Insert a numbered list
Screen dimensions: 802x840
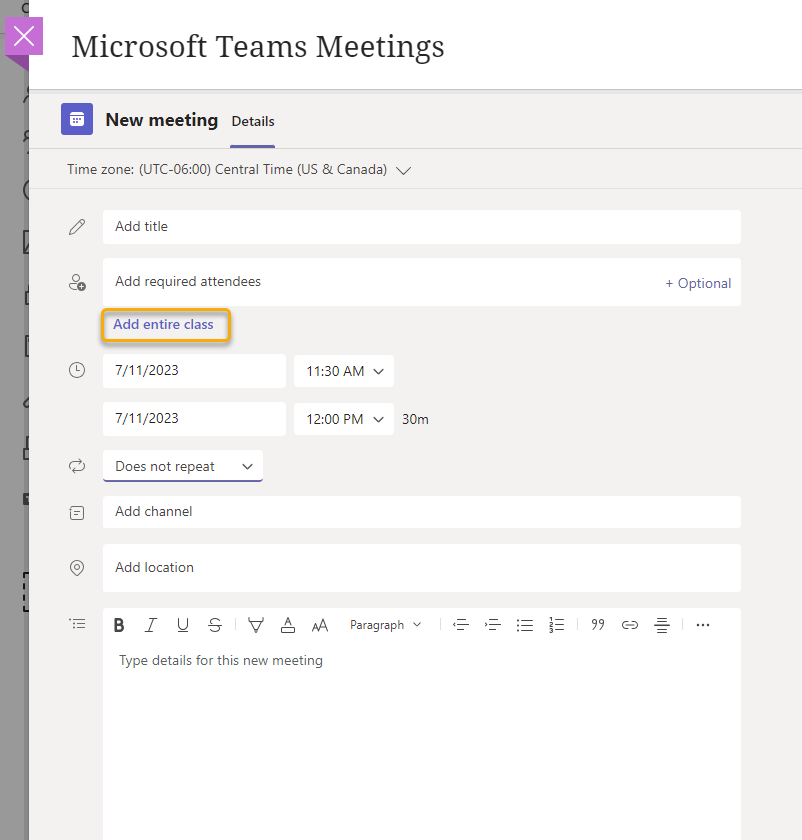[557, 625]
